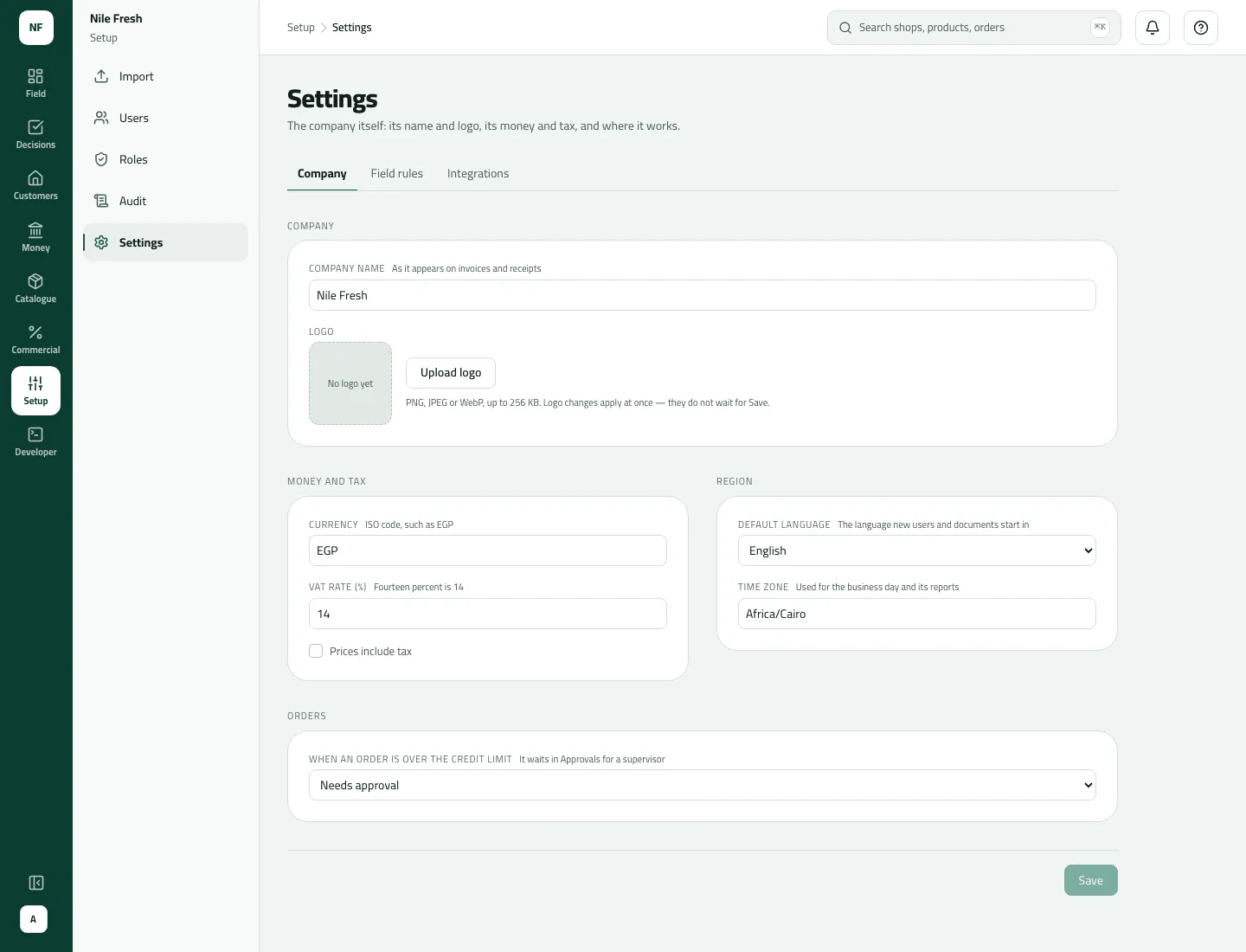The width and height of the screenshot is (1246, 952).
Task: Click the Upload logo button
Action: coord(451,372)
